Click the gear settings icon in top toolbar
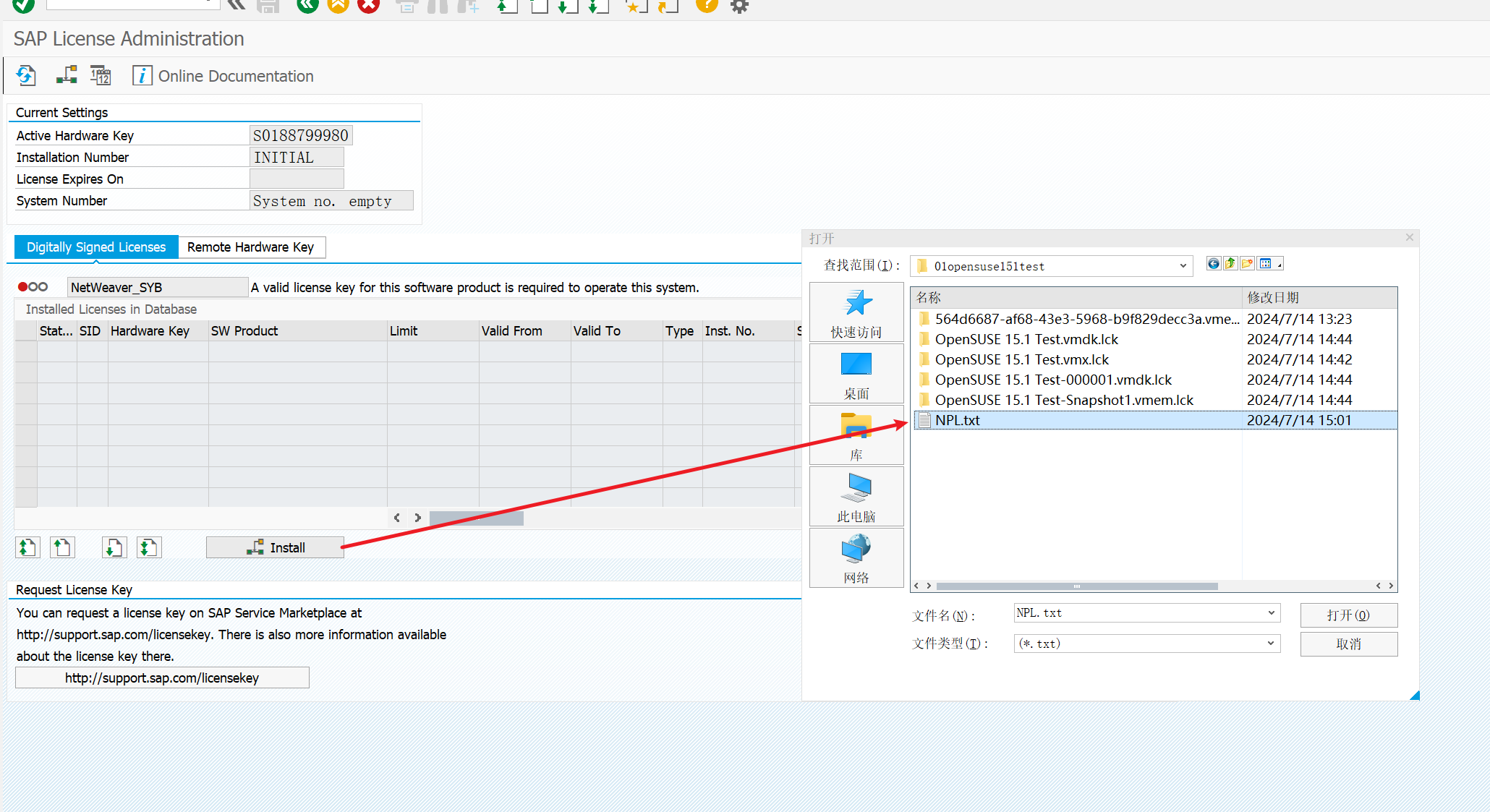Screen dimensions: 1490x812 [739, 7]
